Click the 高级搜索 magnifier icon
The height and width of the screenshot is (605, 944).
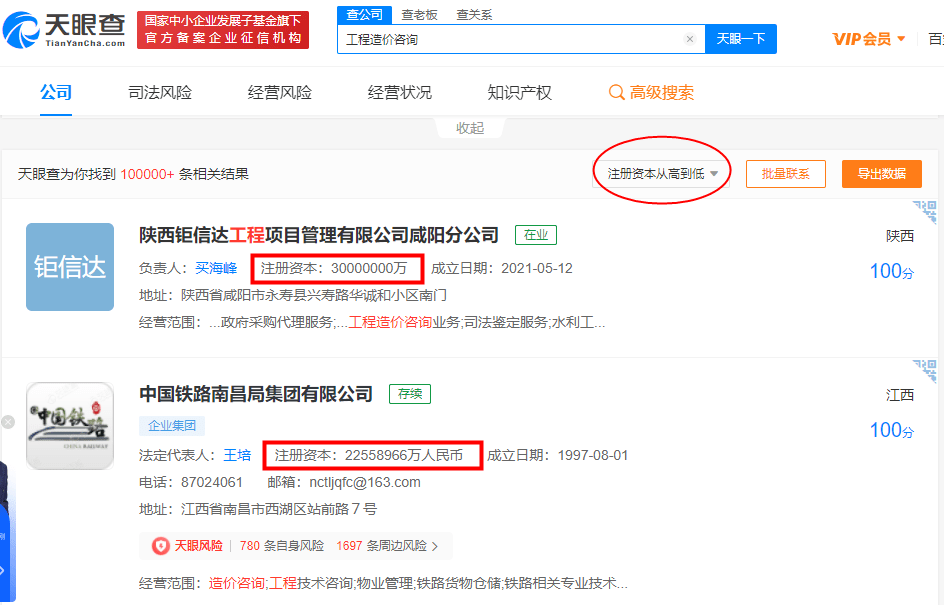[x=616, y=93]
